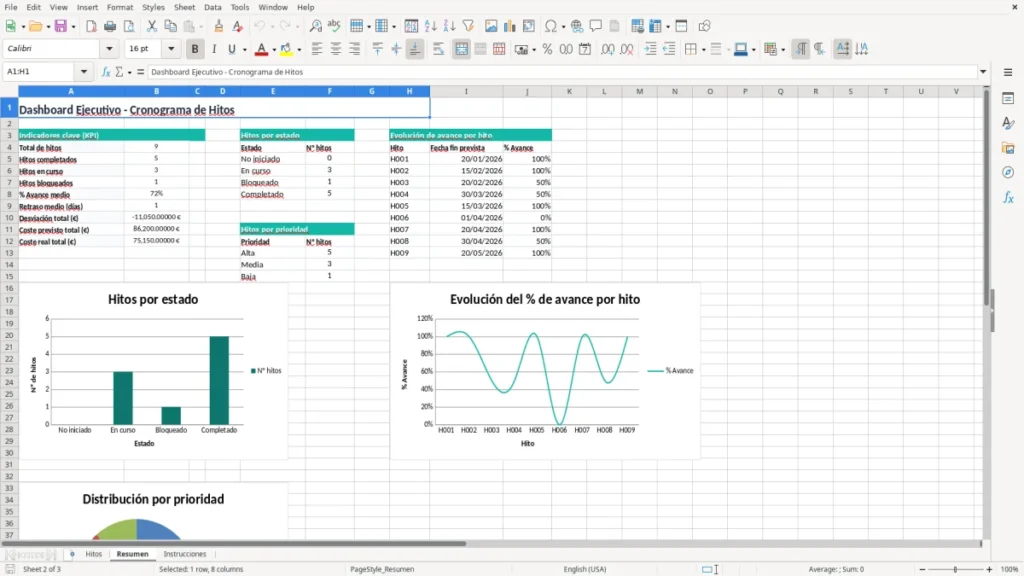Image resolution: width=1024 pixels, height=576 pixels.
Task: Toggle Underline formatting
Action: [231, 49]
